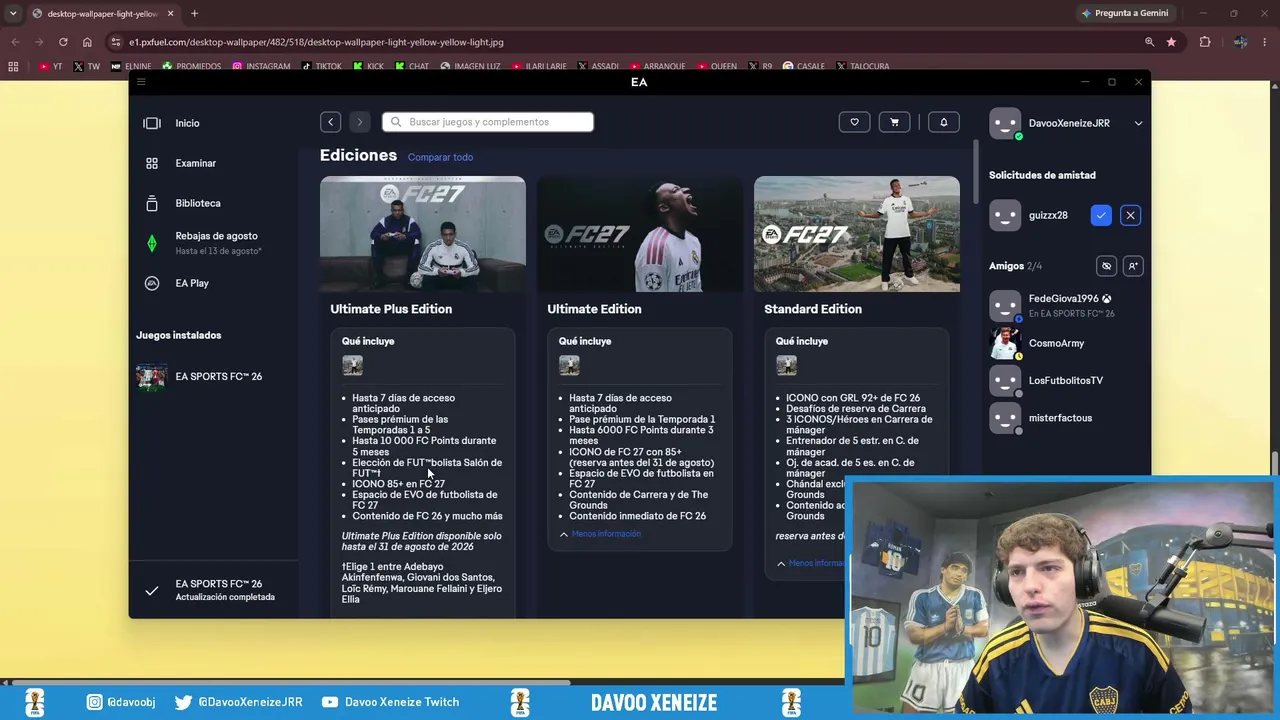The height and width of the screenshot is (720, 1280).
Task: Click the EA app forward arrow
Action: [x=359, y=122]
